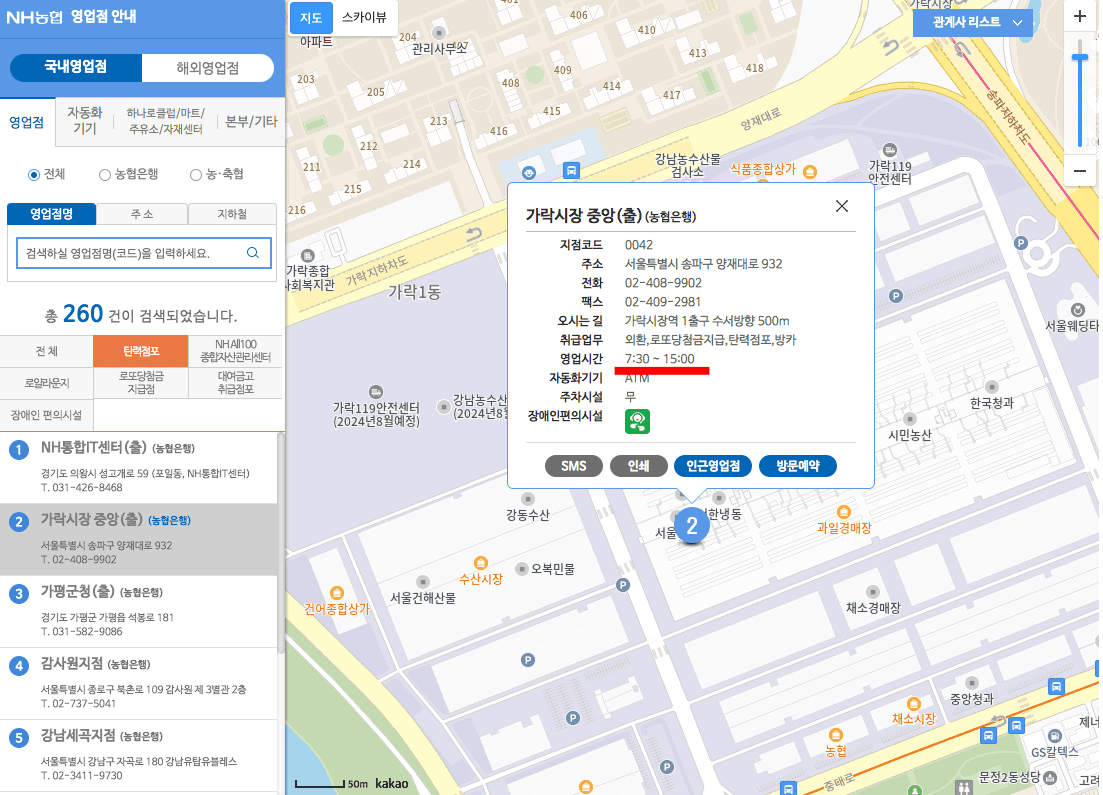Click the SMS button in popup
Image resolution: width=1103 pixels, height=795 pixels.
click(574, 466)
